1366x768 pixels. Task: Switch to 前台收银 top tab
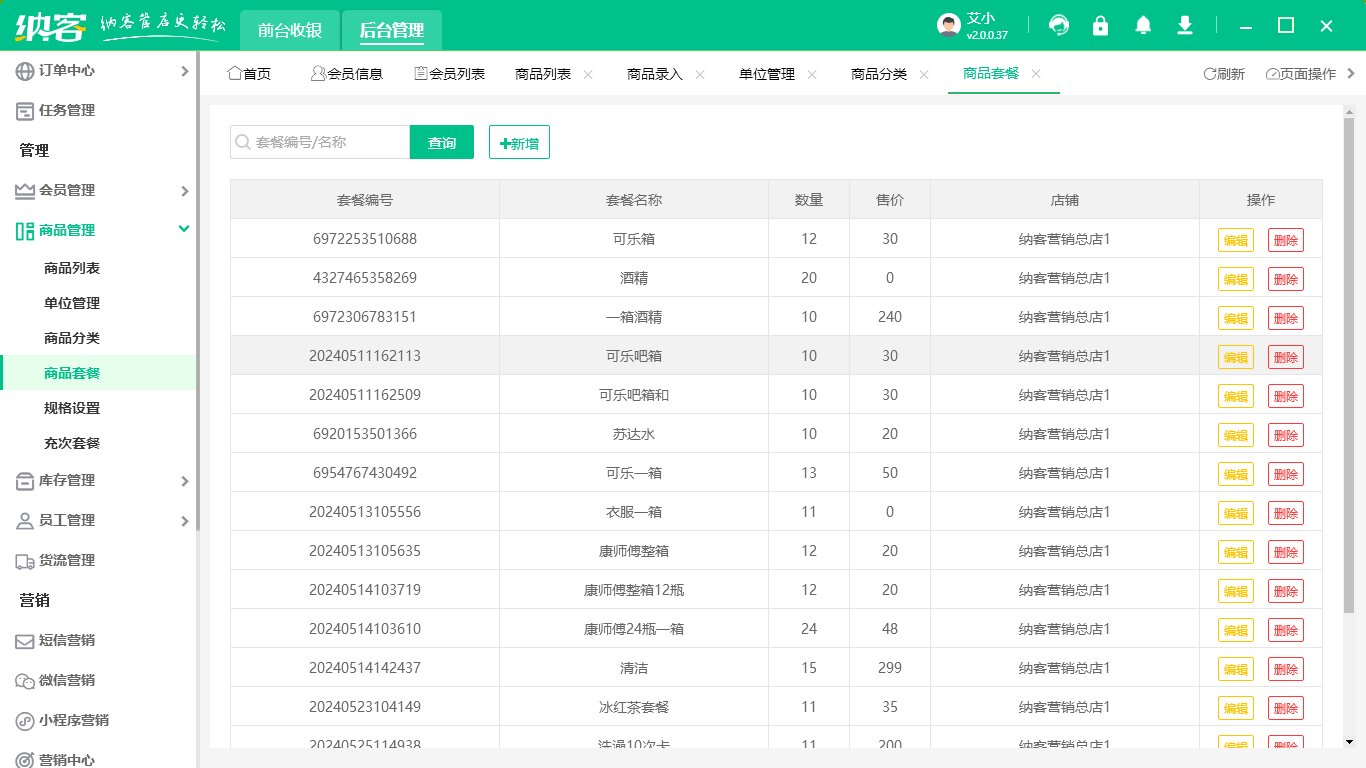pyautogui.click(x=290, y=31)
